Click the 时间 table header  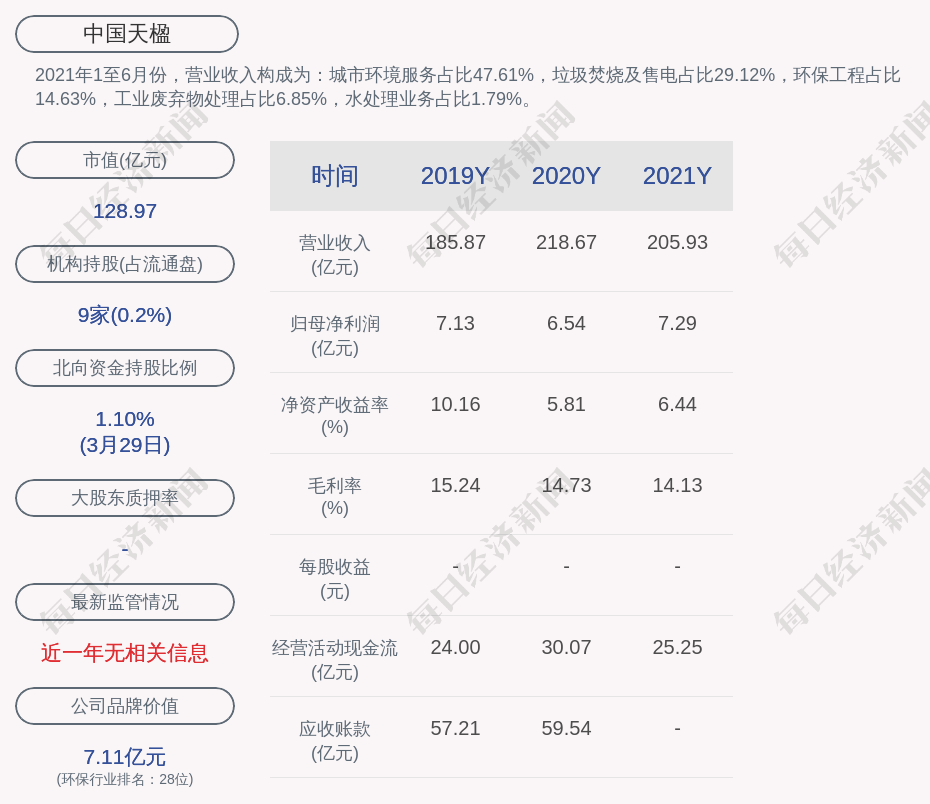(335, 176)
